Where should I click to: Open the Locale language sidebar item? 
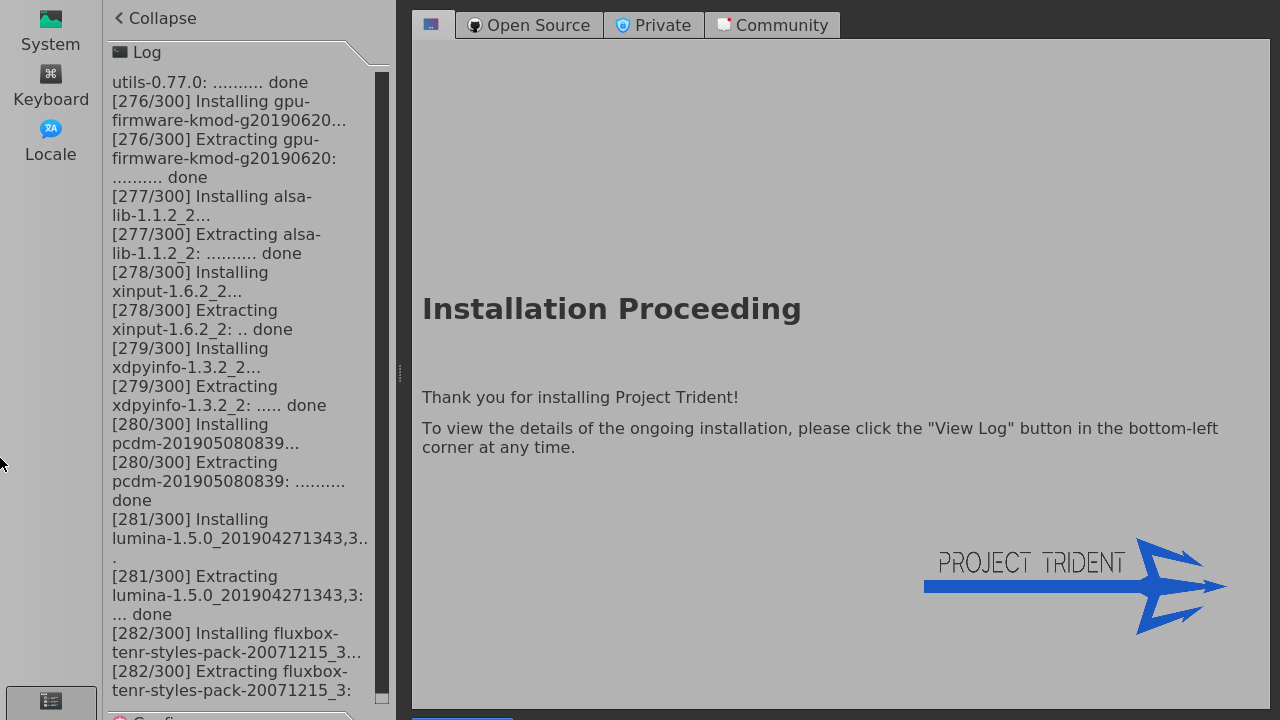pyautogui.click(x=51, y=141)
